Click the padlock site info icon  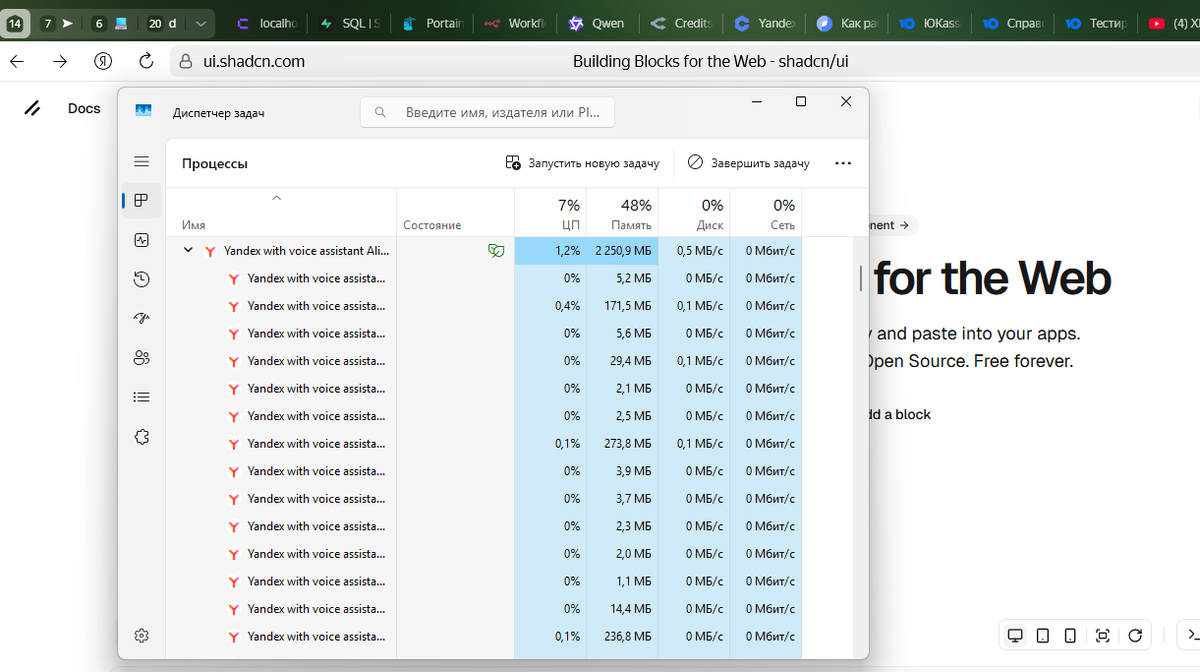coord(184,61)
